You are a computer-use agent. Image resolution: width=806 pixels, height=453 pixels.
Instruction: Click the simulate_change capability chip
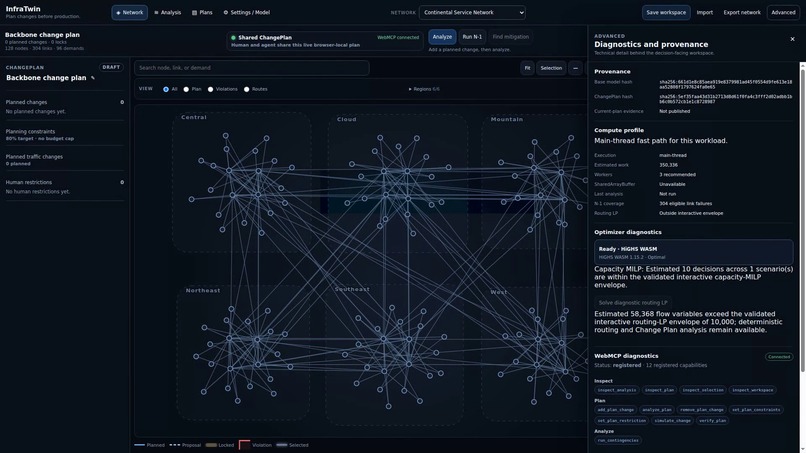tap(672, 421)
